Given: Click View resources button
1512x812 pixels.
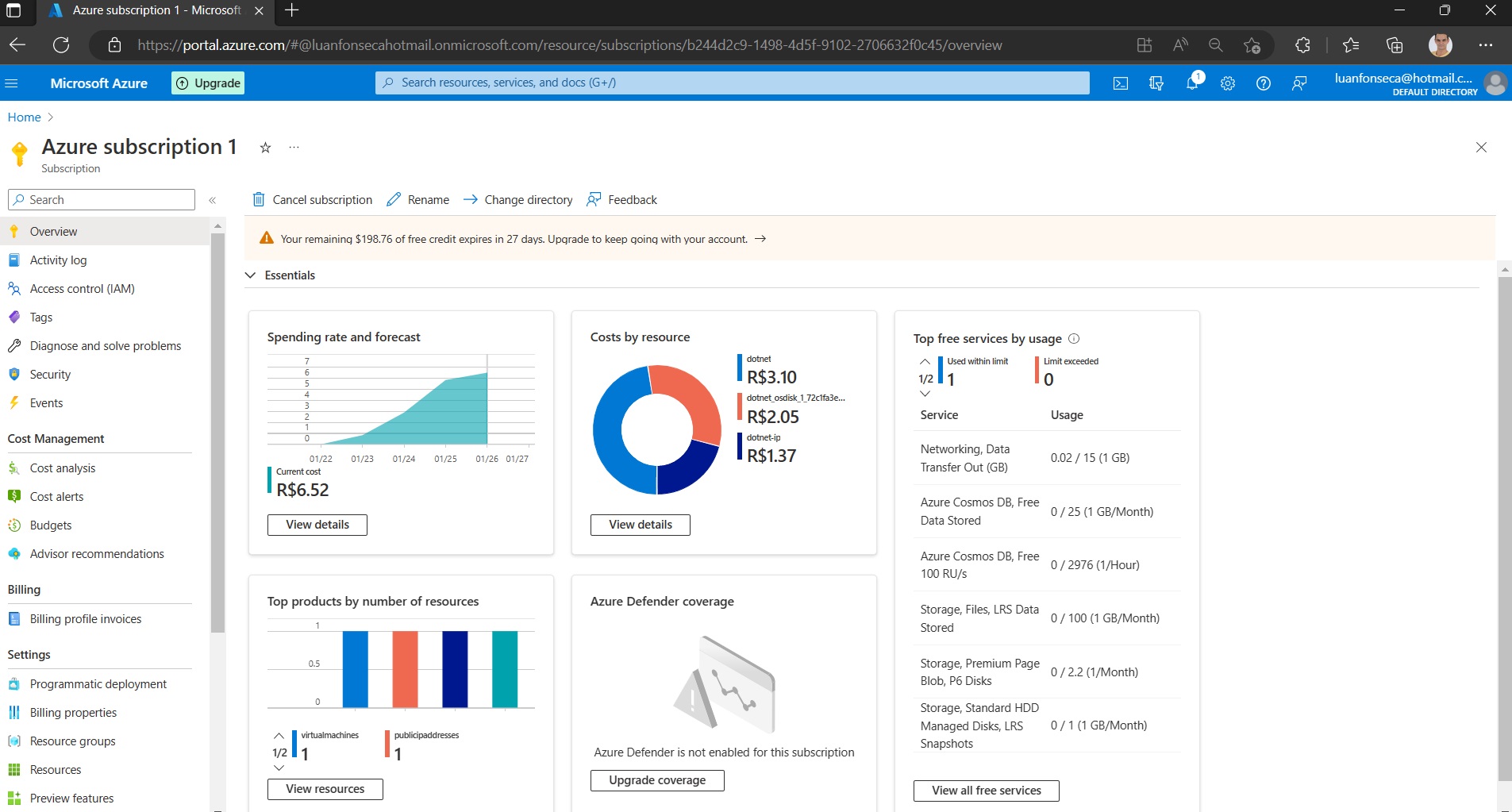Looking at the screenshot, I should 325,789.
